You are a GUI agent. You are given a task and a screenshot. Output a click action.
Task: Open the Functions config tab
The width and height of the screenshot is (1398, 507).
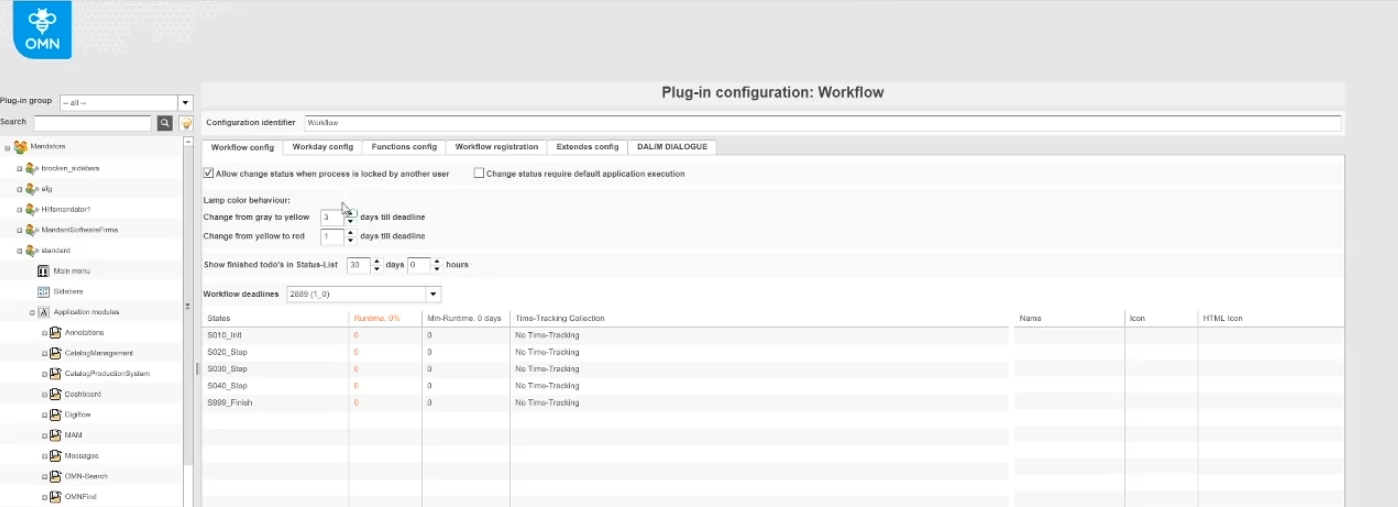click(404, 147)
